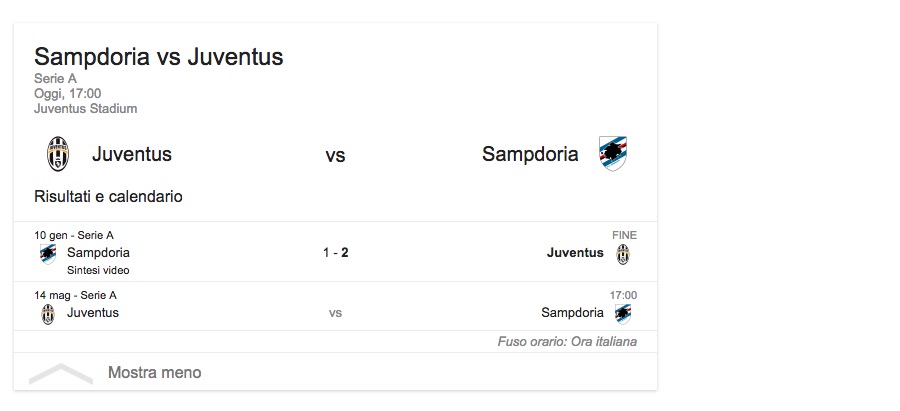Click the large Sampdoria crest in header
The image size is (900, 411).
tap(612, 154)
